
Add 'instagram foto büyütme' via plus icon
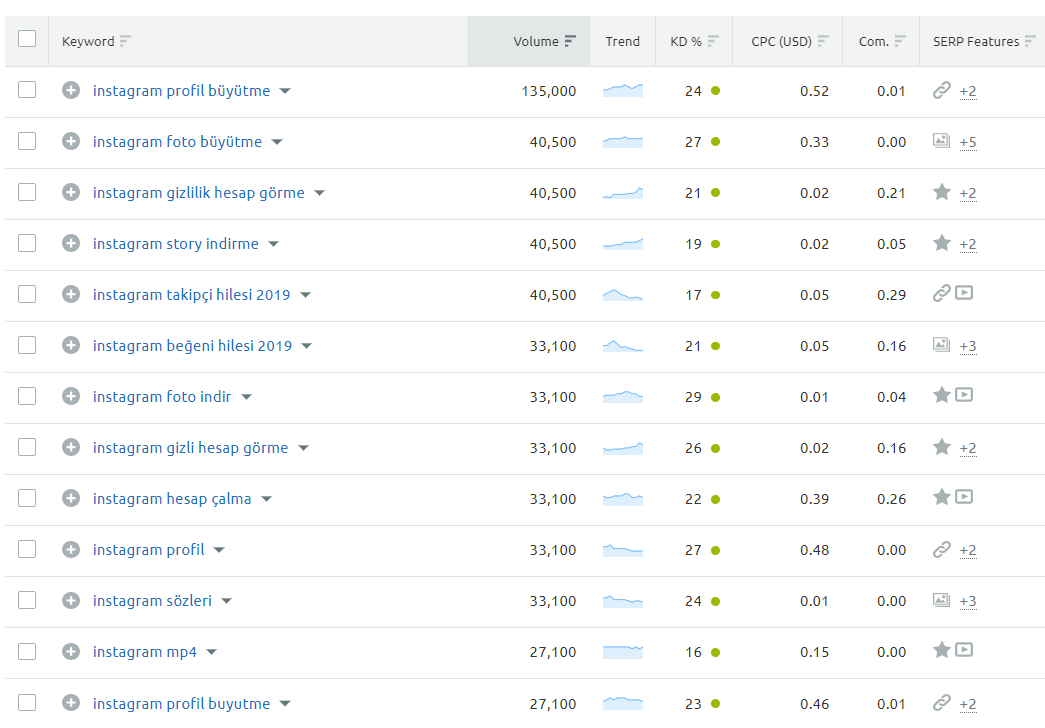click(71, 141)
